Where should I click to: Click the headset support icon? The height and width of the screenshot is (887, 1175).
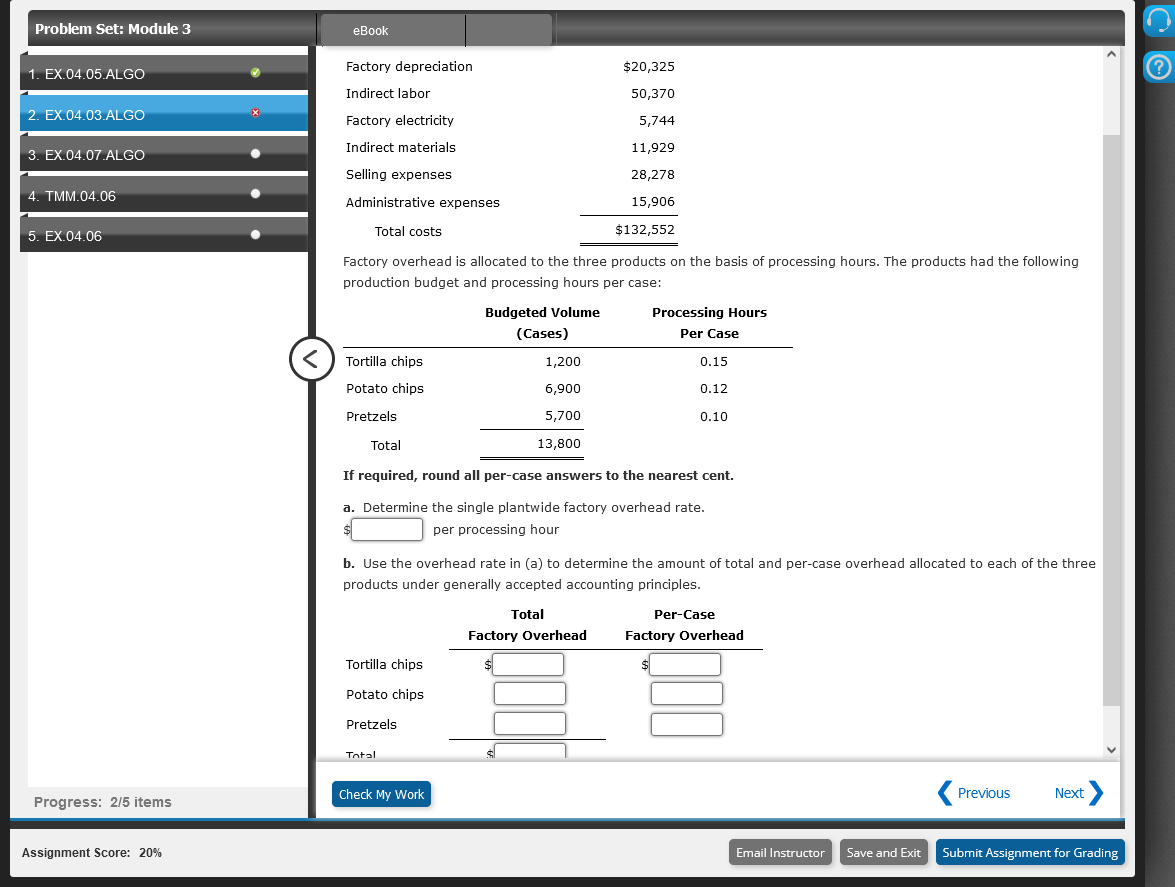(x=1159, y=19)
